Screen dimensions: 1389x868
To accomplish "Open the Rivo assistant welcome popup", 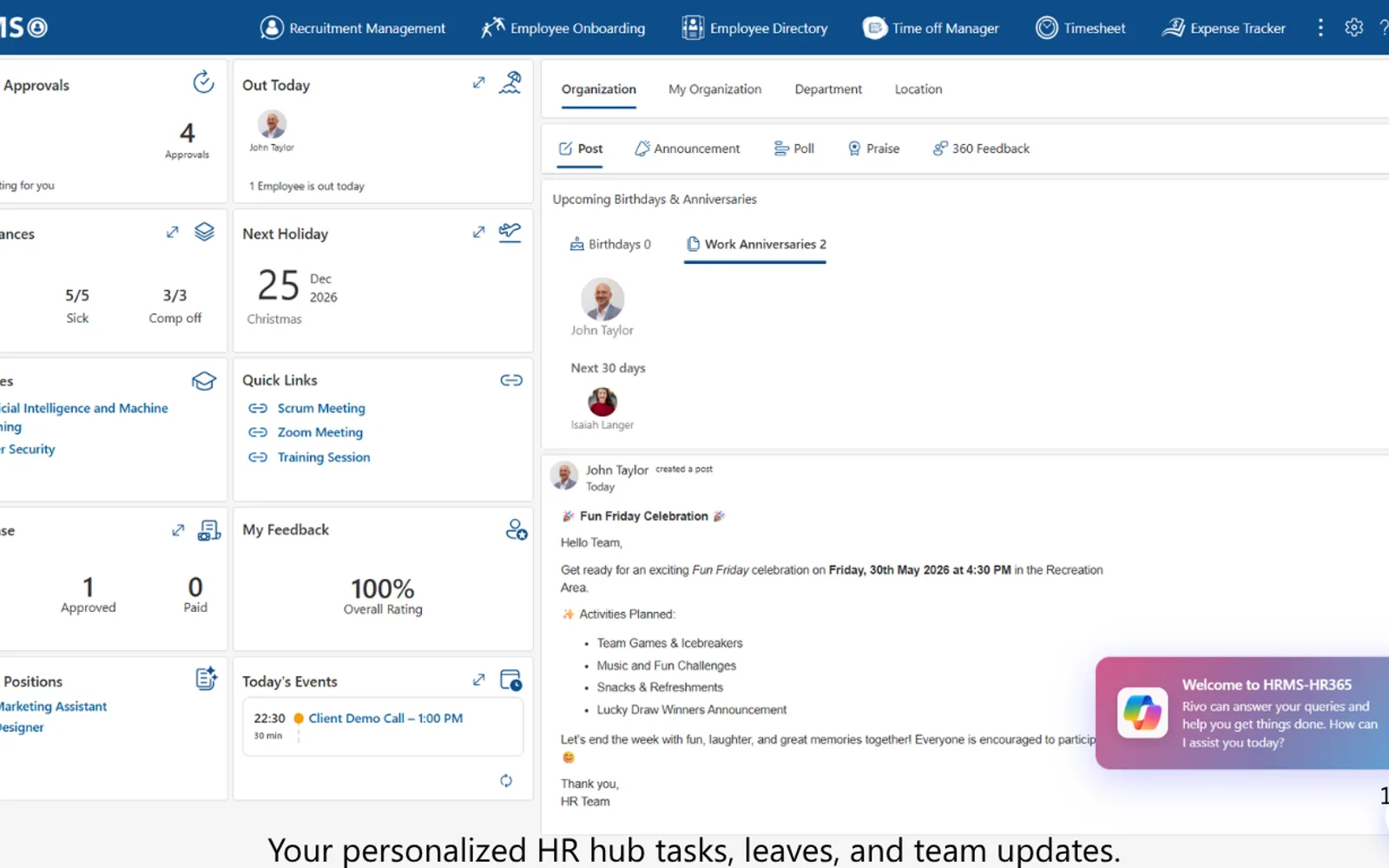I will tap(1242, 713).
